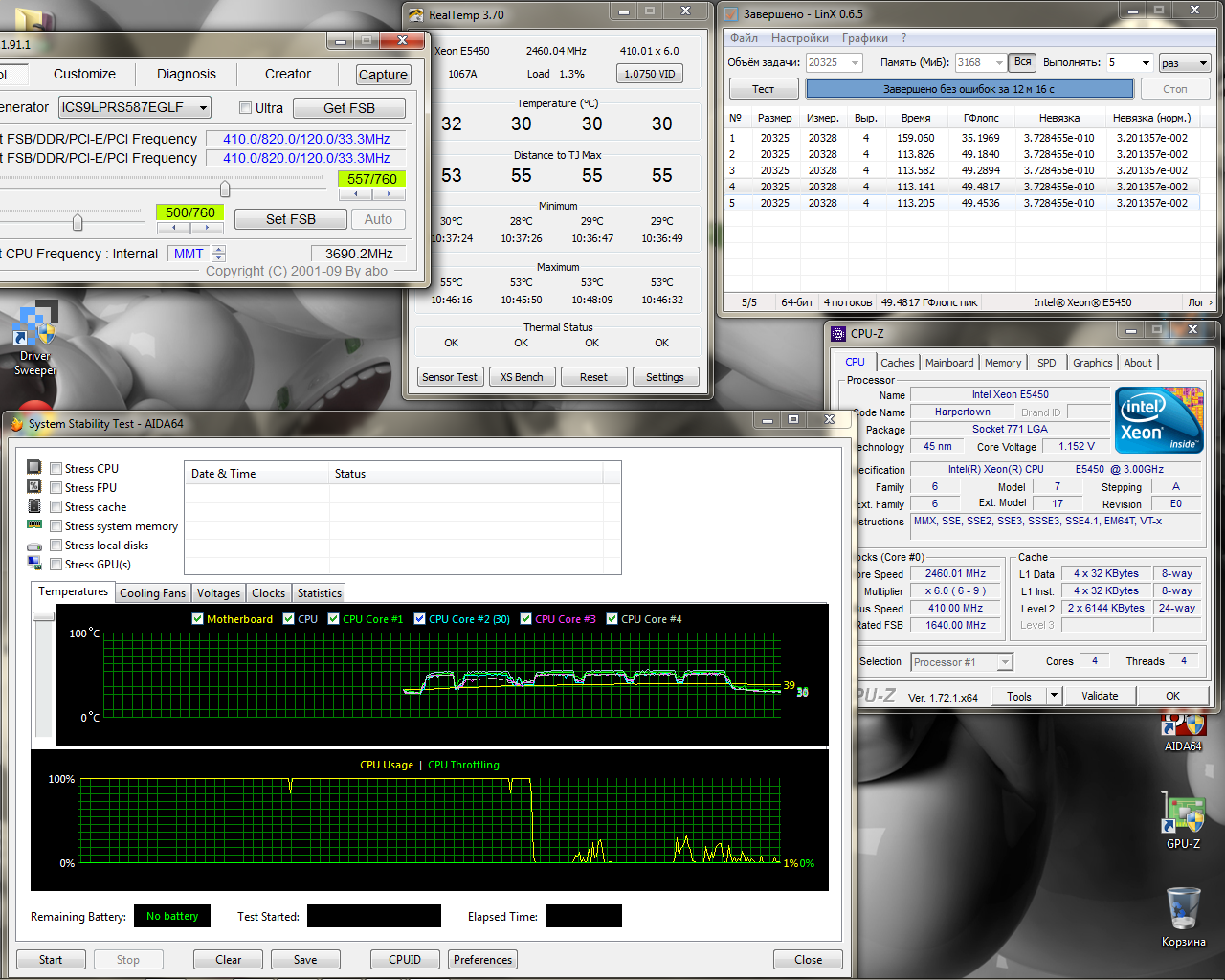
Task: Enable the Stress FPU checkbox
Action: (56, 488)
